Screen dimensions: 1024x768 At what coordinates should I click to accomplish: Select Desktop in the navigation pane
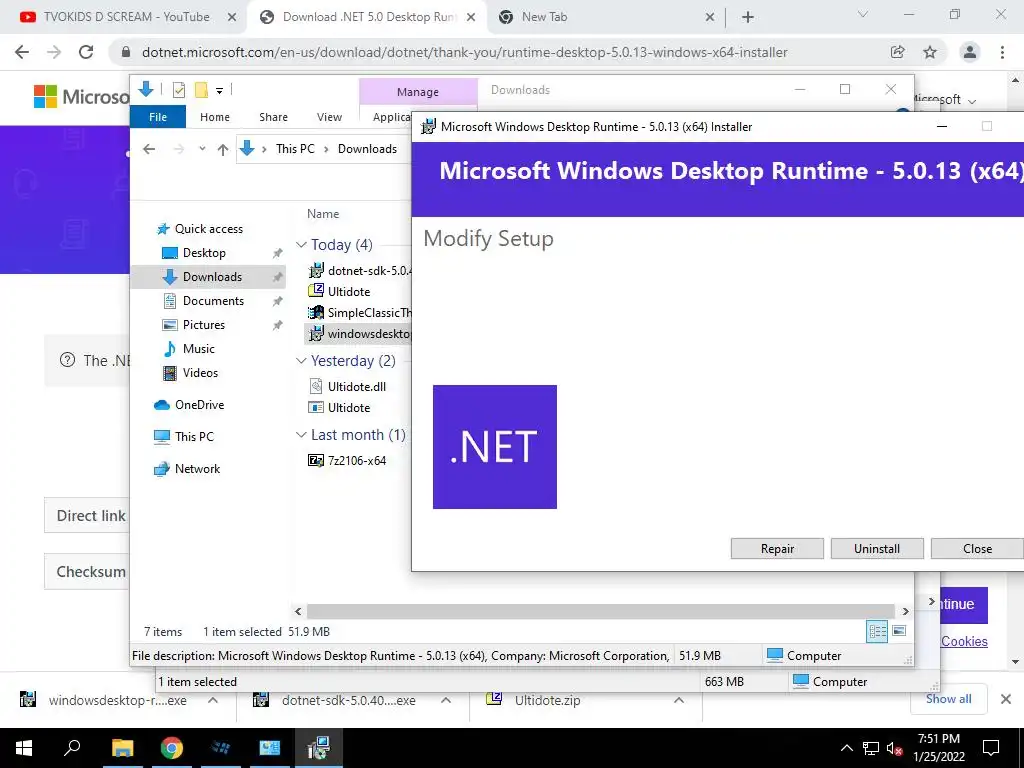(204, 253)
